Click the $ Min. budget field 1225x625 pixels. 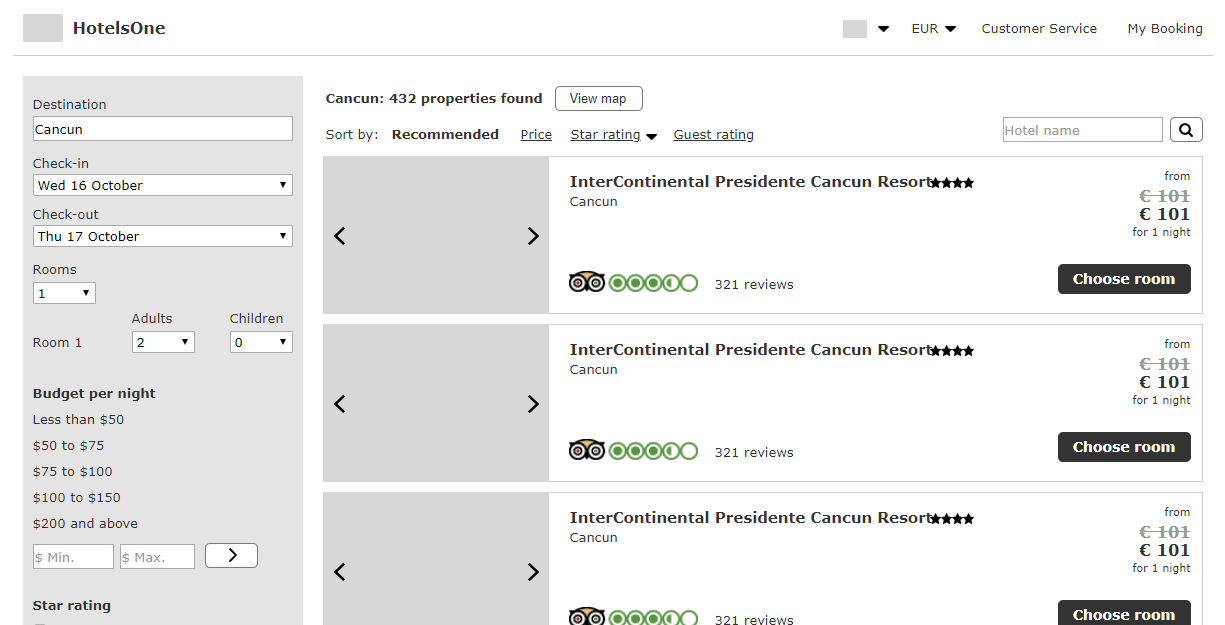coord(74,557)
